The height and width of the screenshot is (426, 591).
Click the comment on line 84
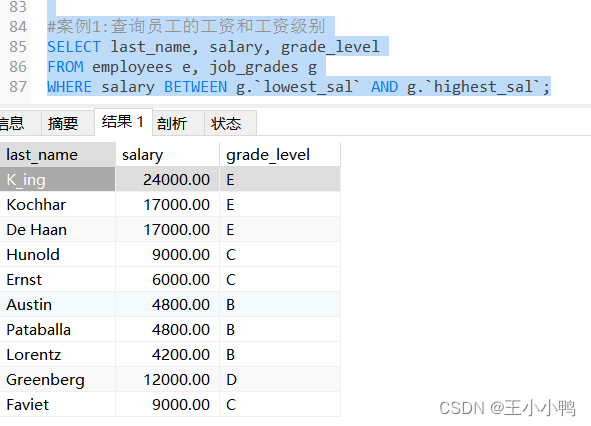186,26
